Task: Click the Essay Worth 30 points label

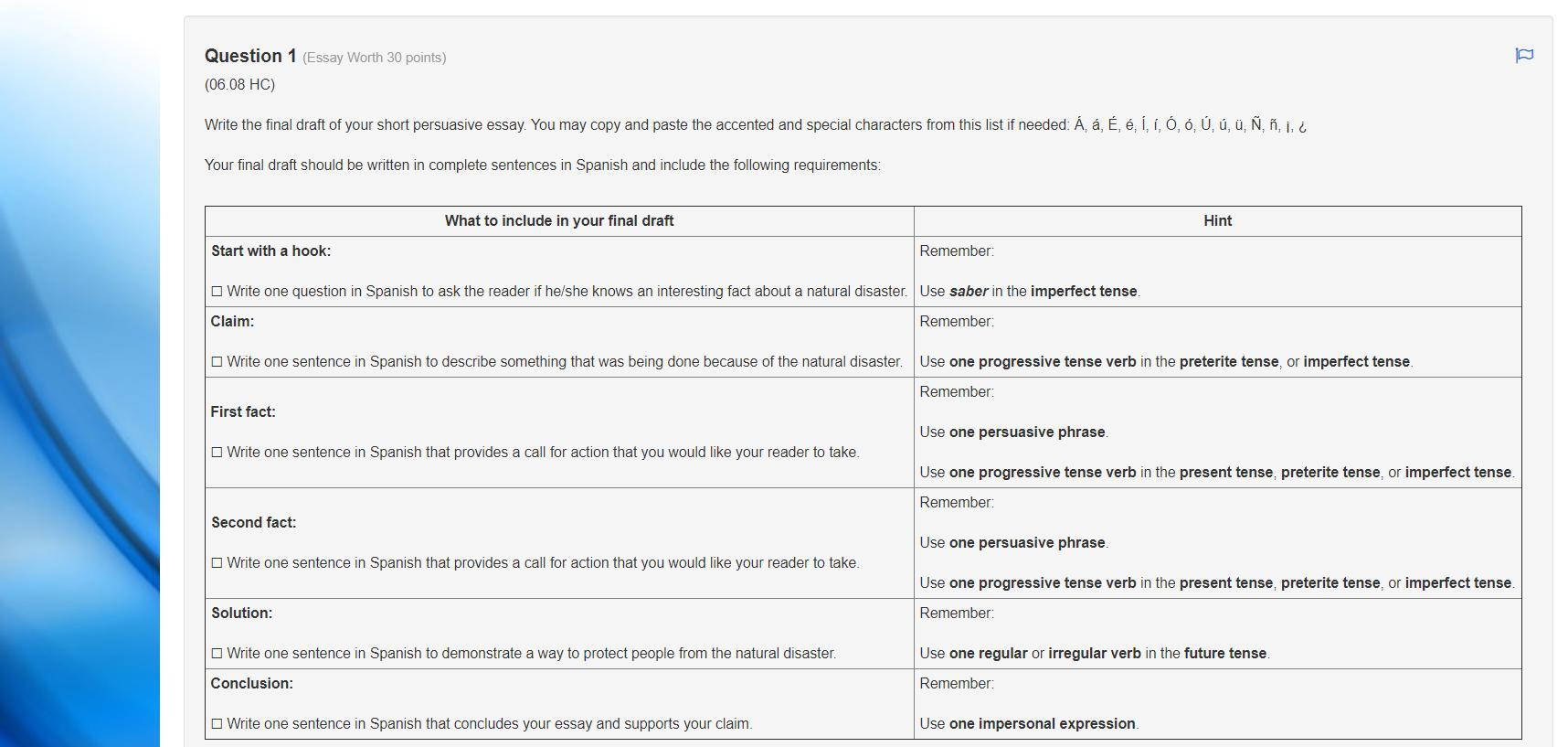Action: tap(375, 58)
